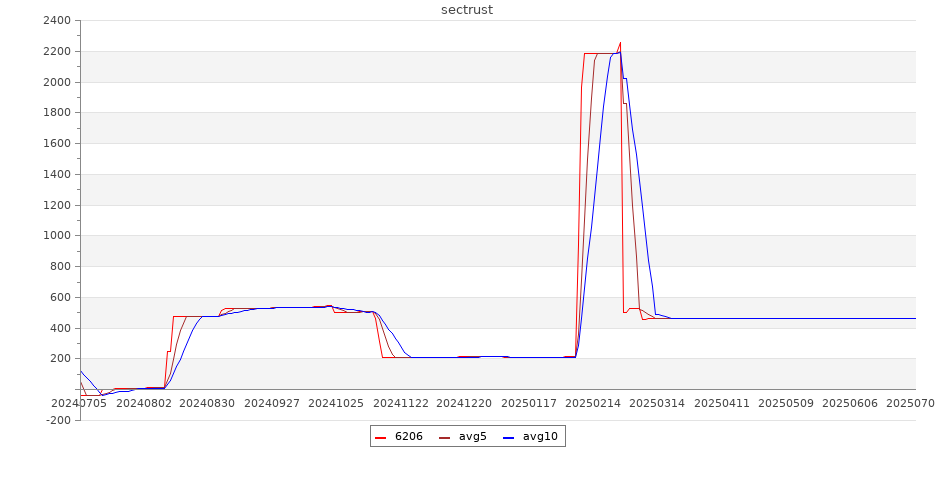935x500 pixels.
Task: Click the -200 value on the y-axis
Action: pos(56,420)
